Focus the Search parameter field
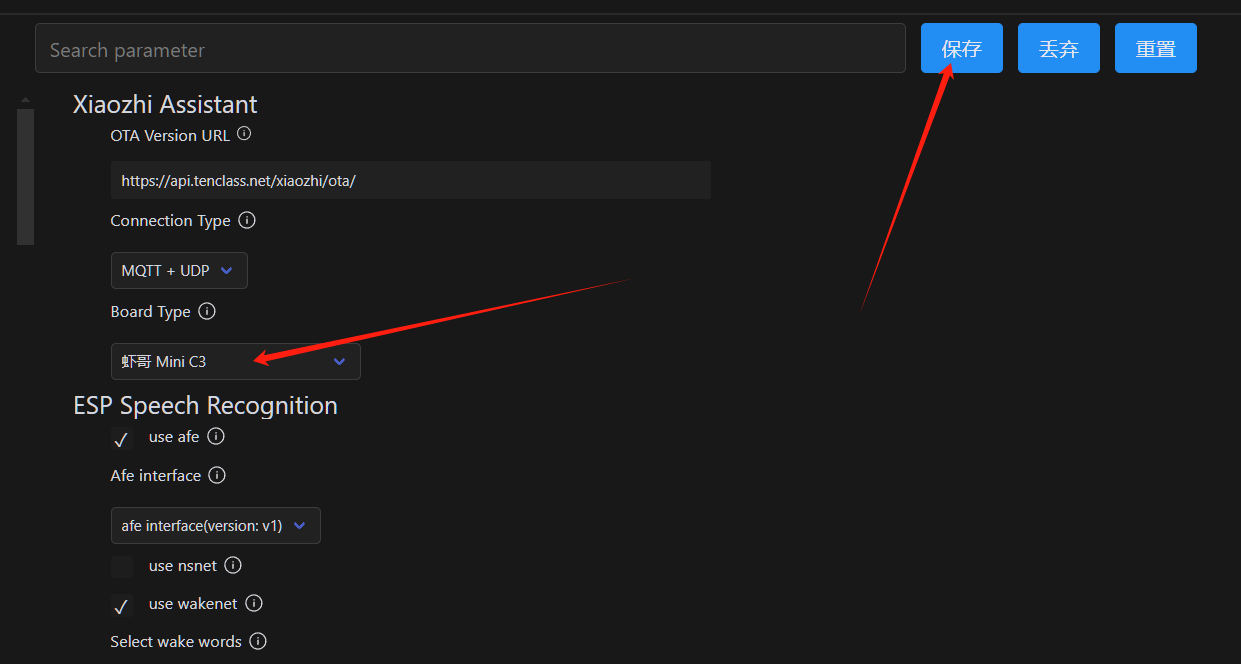This screenshot has width=1241, height=664. (470, 49)
